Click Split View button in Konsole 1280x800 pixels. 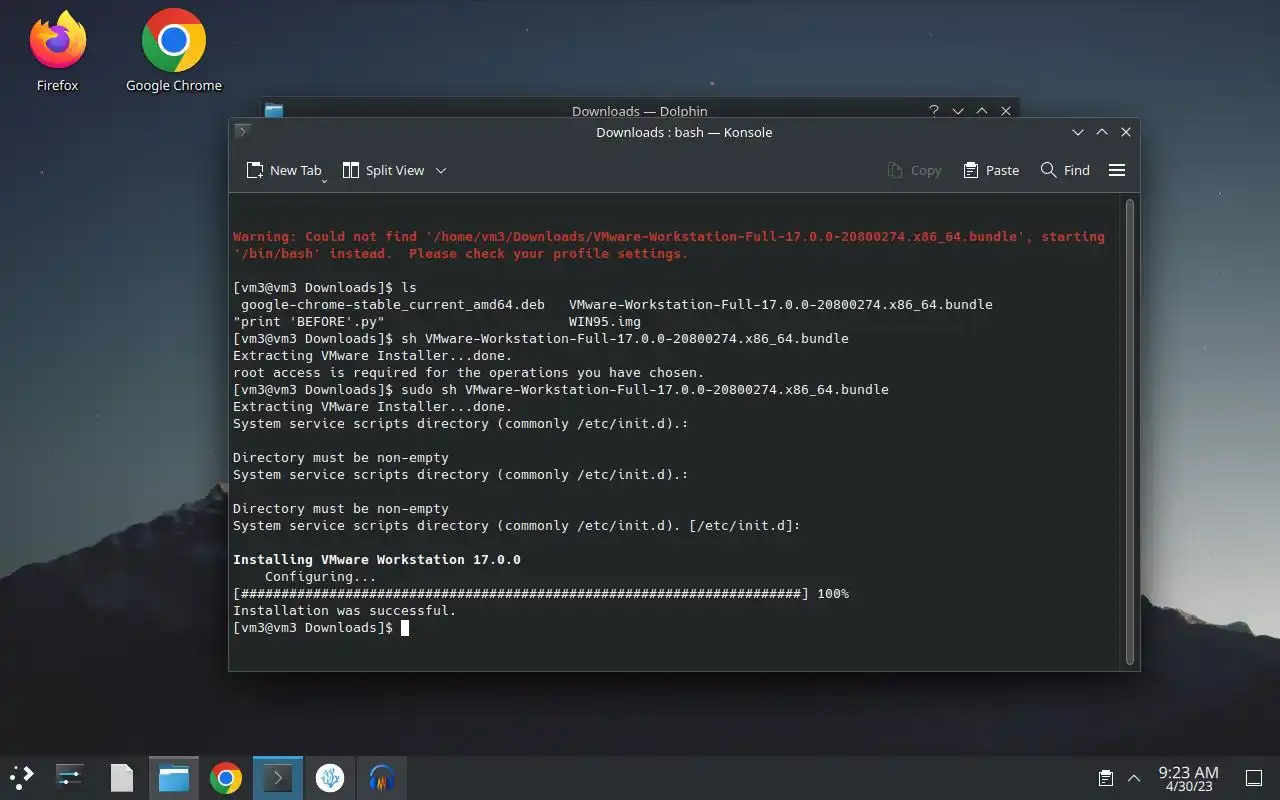pyautogui.click(x=384, y=170)
